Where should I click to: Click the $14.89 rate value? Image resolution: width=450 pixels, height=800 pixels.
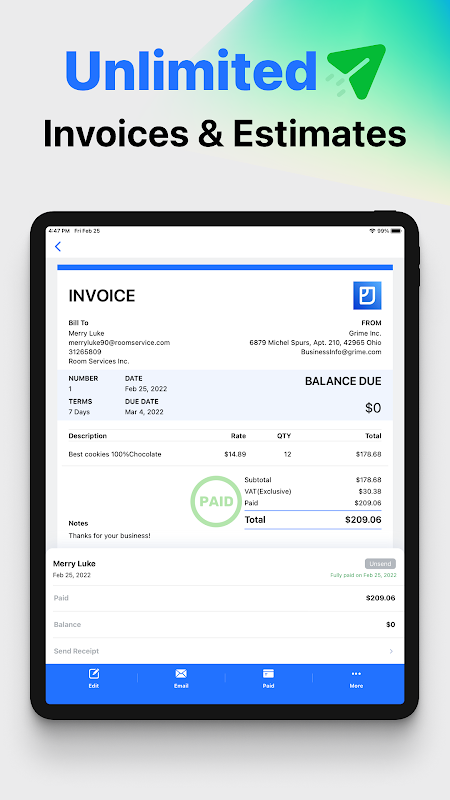pos(235,454)
